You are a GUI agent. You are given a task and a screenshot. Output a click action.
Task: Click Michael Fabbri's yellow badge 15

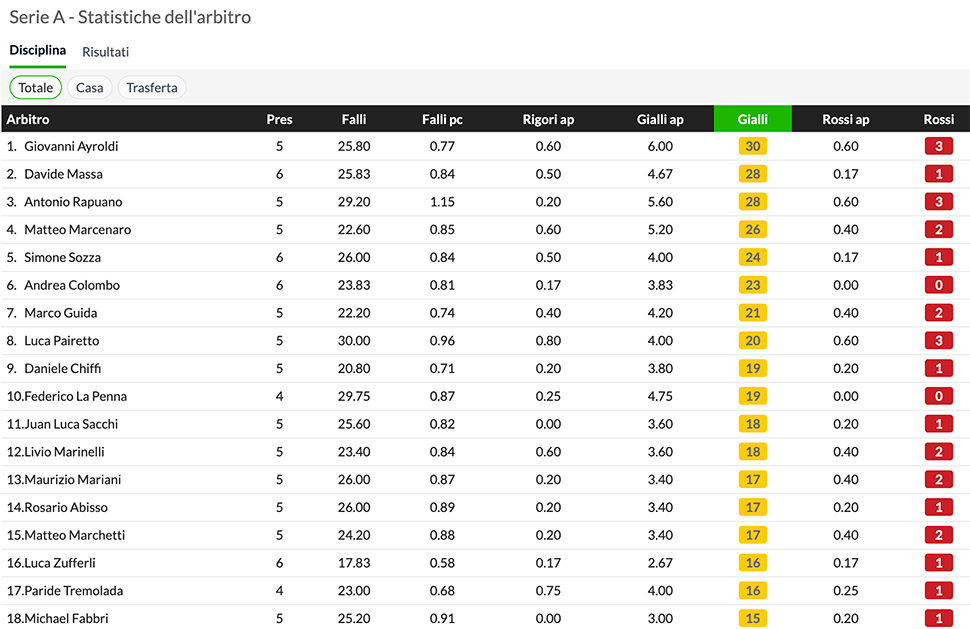753,618
